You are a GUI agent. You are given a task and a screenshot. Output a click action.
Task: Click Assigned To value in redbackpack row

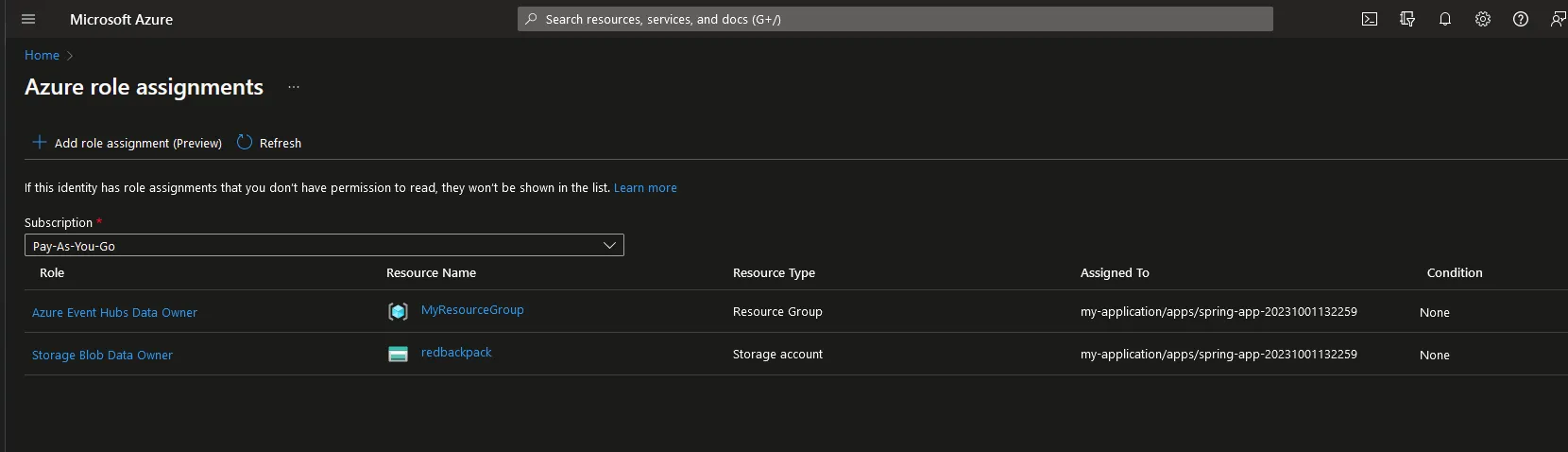(1219, 354)
